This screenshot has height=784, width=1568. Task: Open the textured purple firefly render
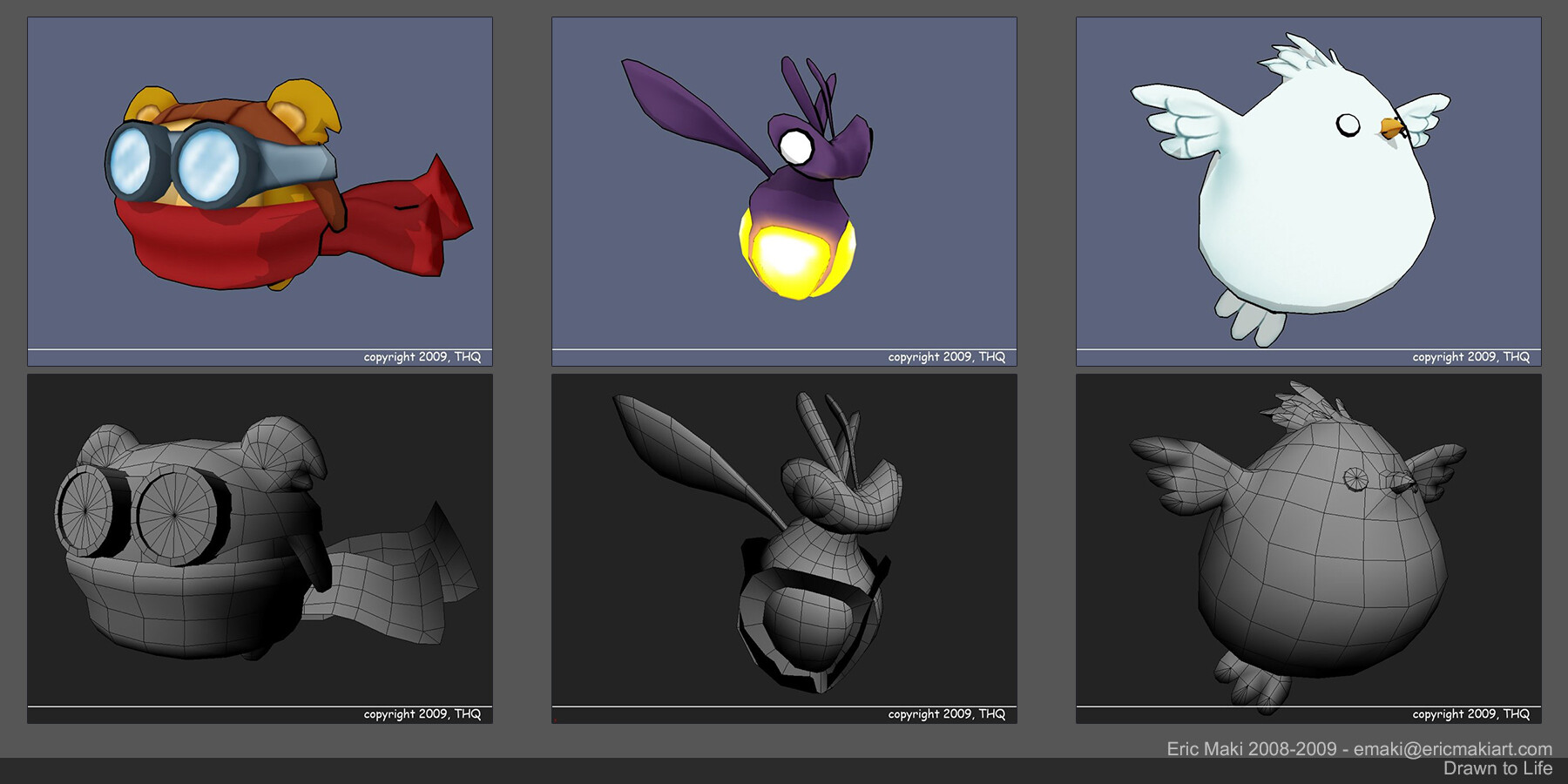784,183
